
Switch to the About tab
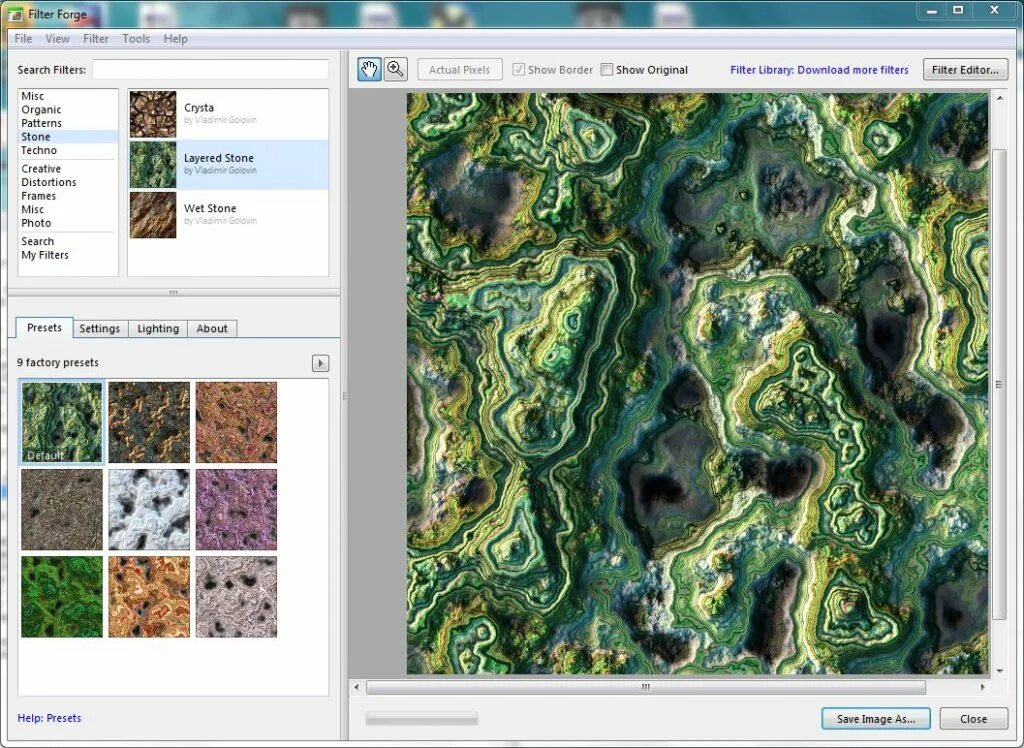(212, 329)
